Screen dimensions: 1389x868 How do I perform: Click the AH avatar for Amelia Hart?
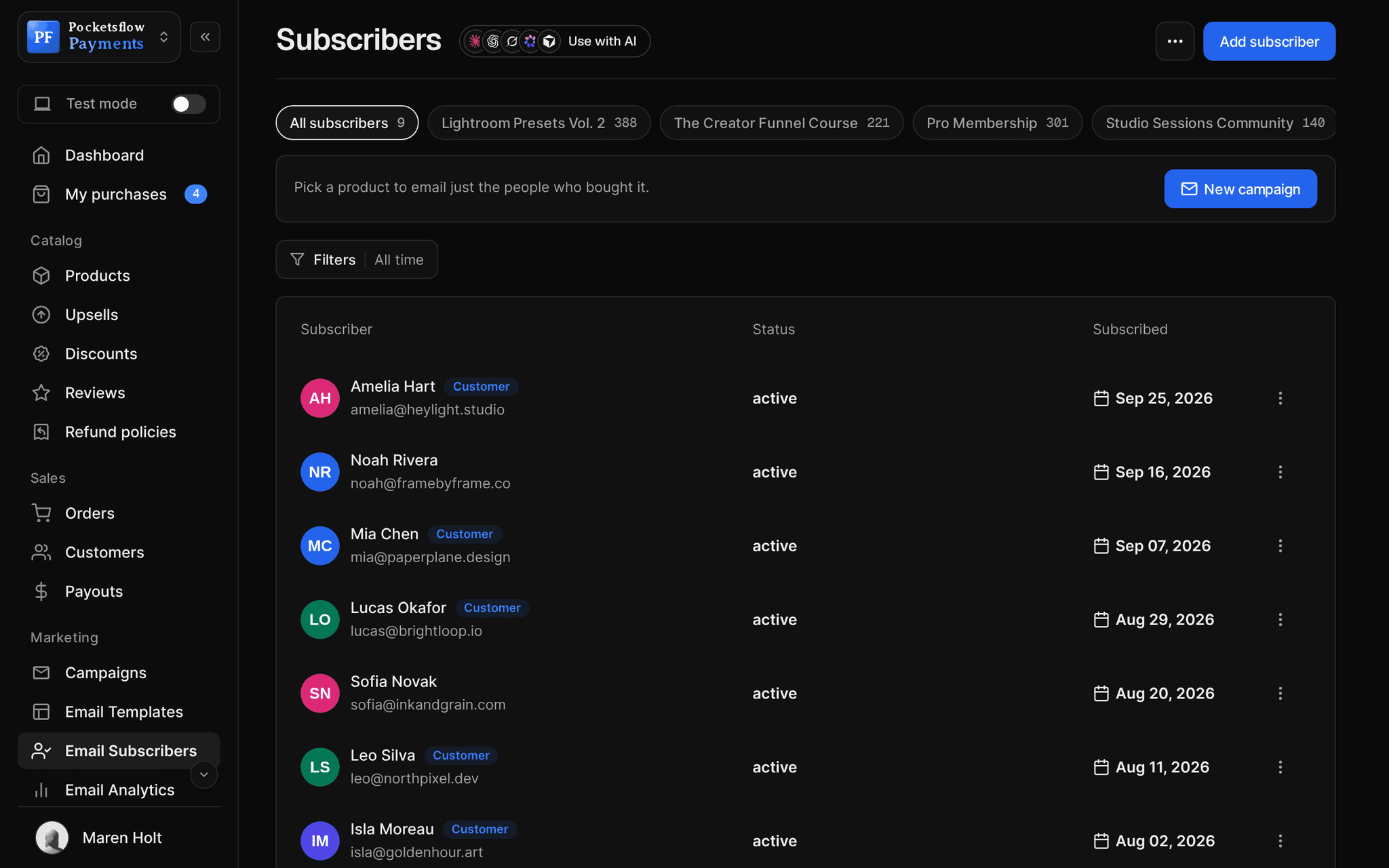click(320, 398)
